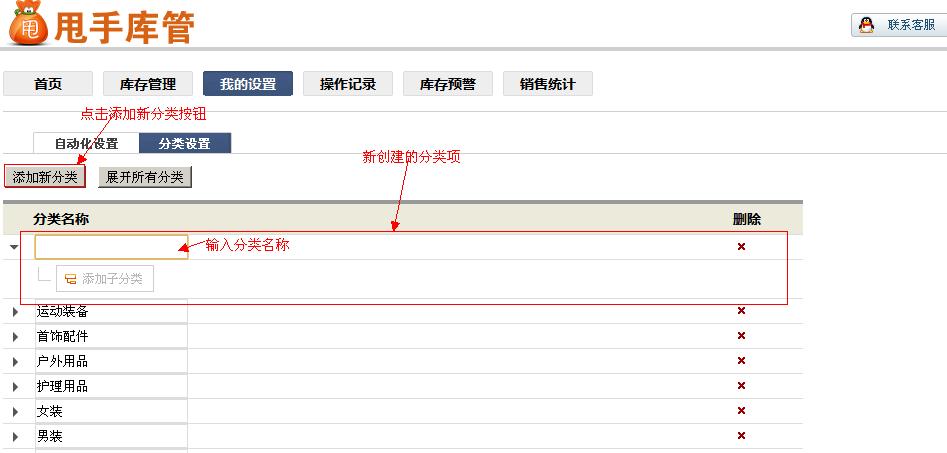Expand the 户外用品 category
The height and width of the screenshot is (453, 947).
16,362
